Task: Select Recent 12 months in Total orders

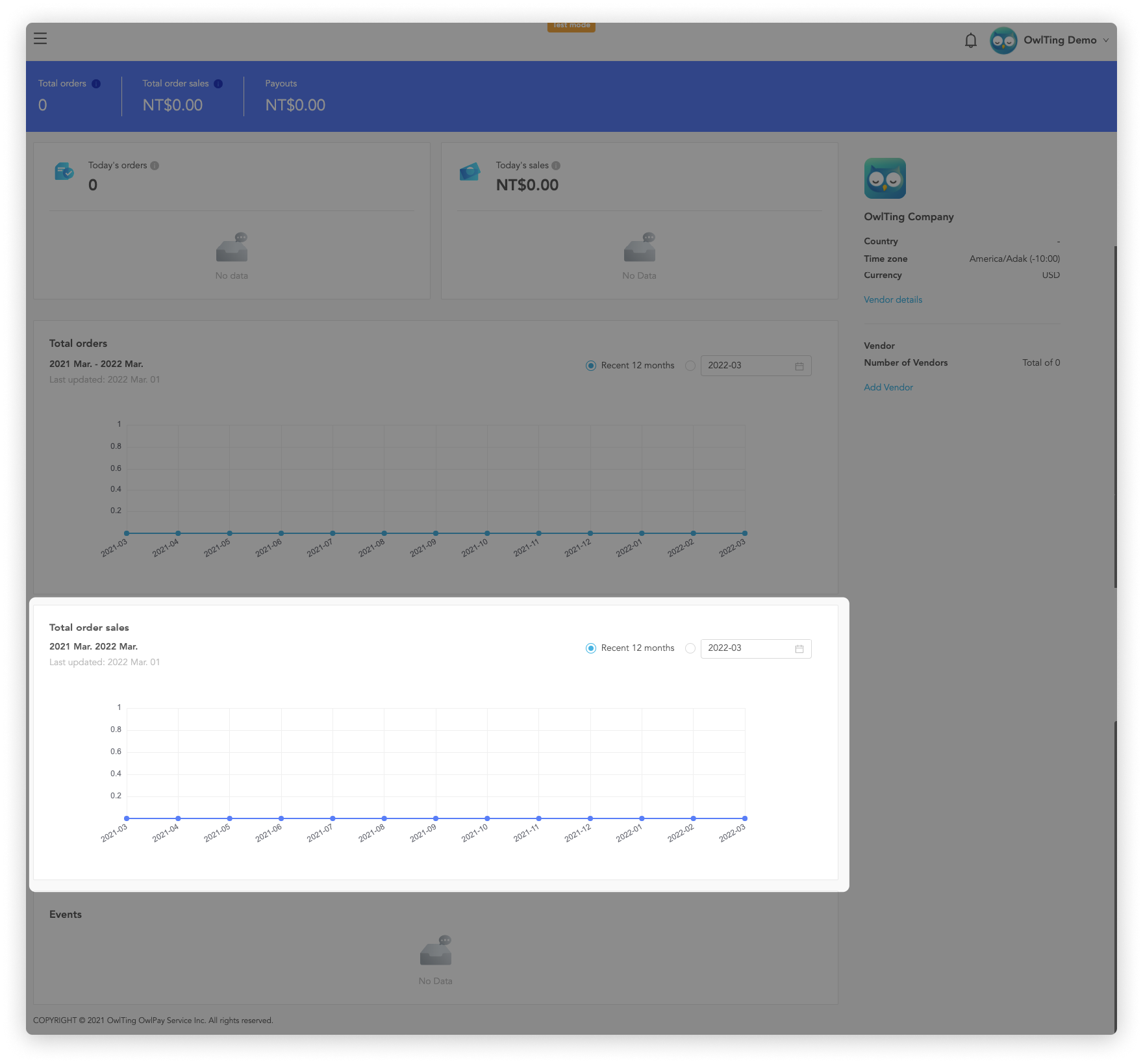Action: click(591, 366)
